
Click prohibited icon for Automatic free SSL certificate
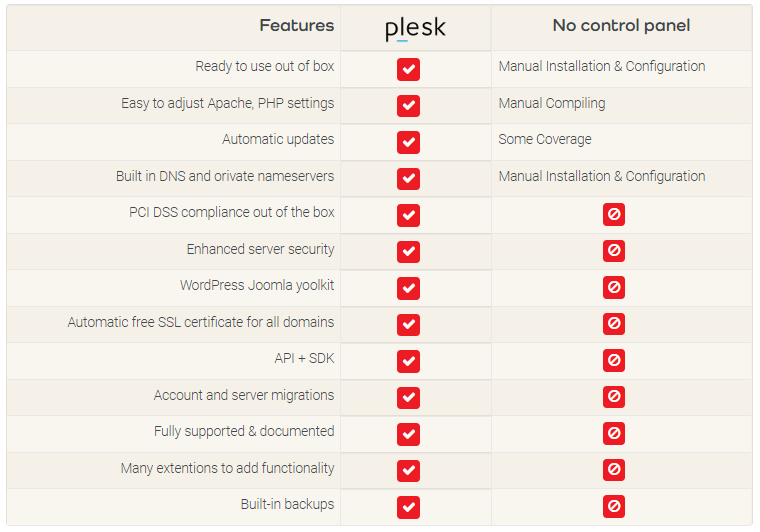(x=614, y=324)
